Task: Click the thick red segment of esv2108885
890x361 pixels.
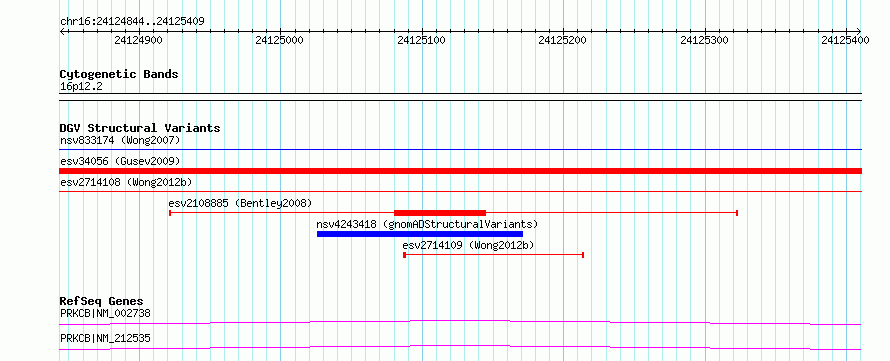Action: [x=440, y=213]
